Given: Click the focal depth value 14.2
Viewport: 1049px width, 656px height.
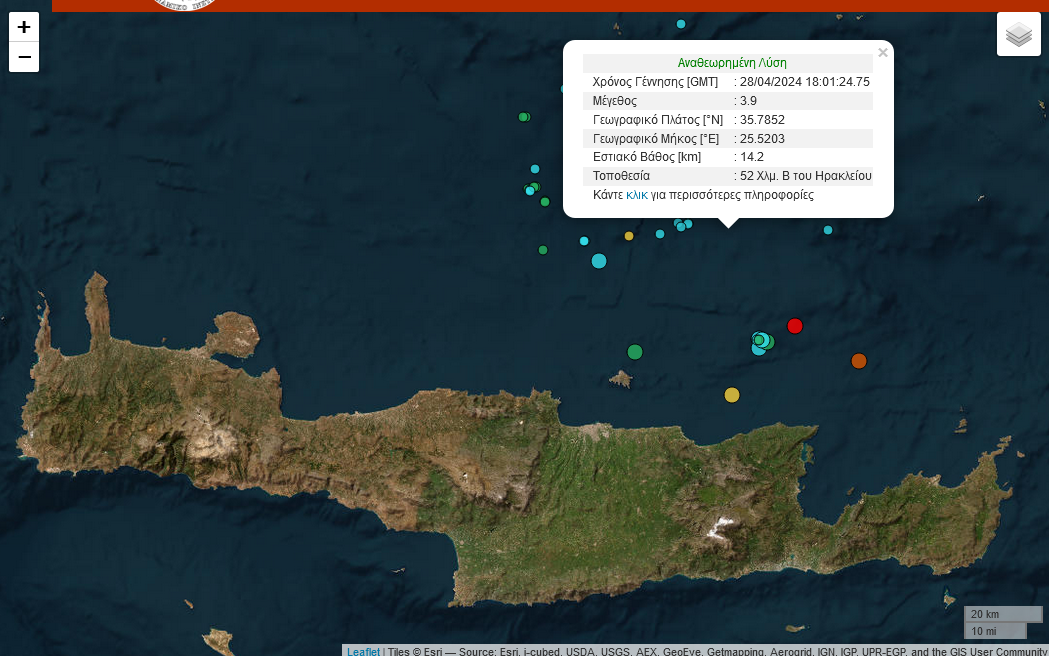Looking at the screenshot, I should coord(751,157).
